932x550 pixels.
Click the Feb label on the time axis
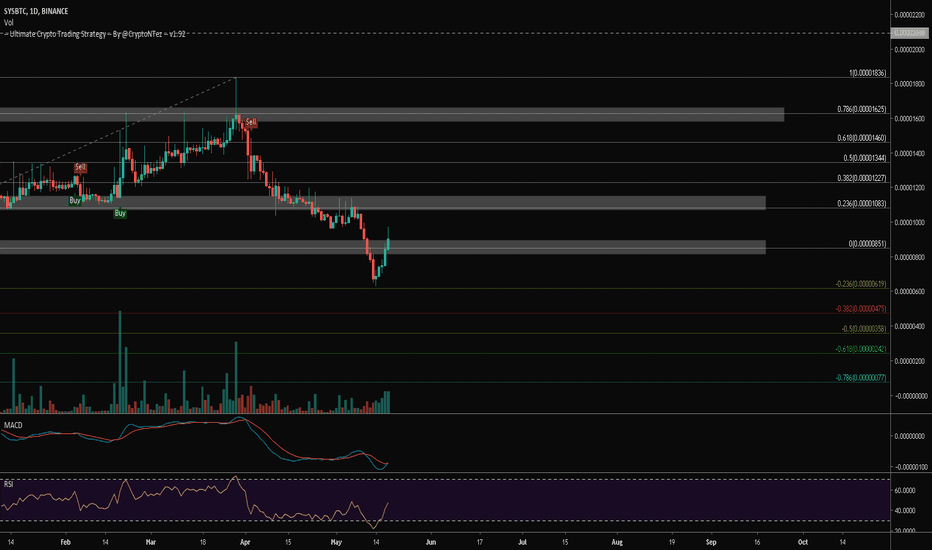click(65, 542)
